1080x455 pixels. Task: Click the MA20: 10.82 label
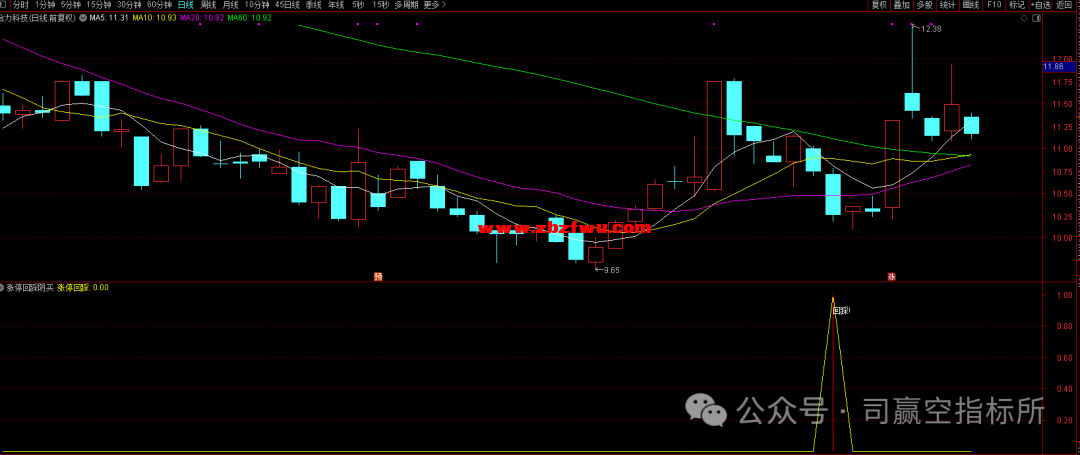202,18
